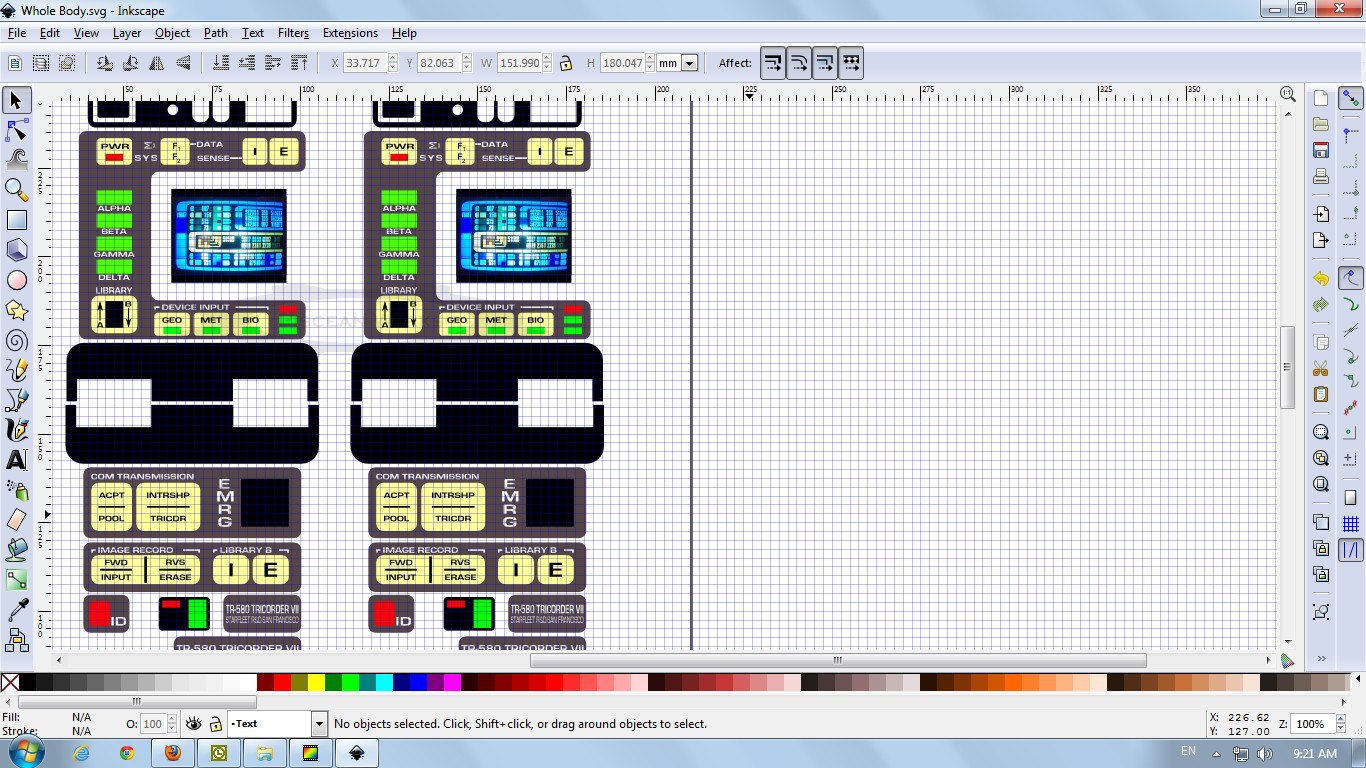The image size is (1366, 768).
Task: Open Chrome from the taskbar
Action: [126, 752]
